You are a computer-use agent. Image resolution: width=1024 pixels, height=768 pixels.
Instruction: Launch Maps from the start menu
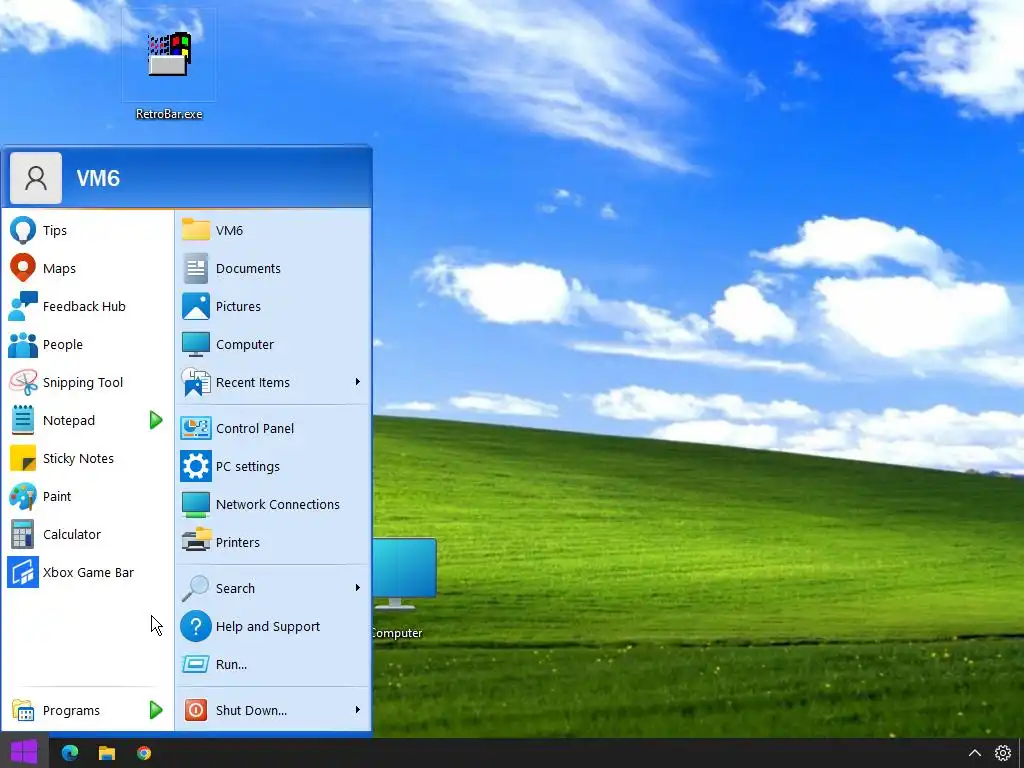point(23,268)
